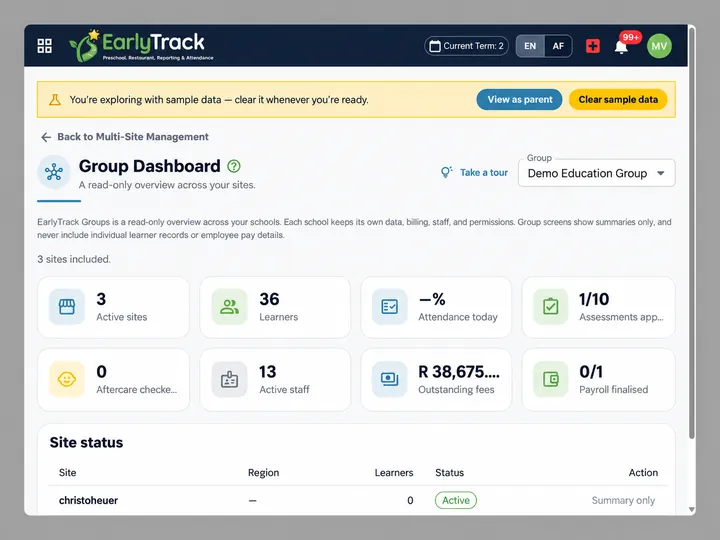The width and height of the screenshot is (720, 540).
Task: Click the christoheuer site row name
Action: pos(88,501)
